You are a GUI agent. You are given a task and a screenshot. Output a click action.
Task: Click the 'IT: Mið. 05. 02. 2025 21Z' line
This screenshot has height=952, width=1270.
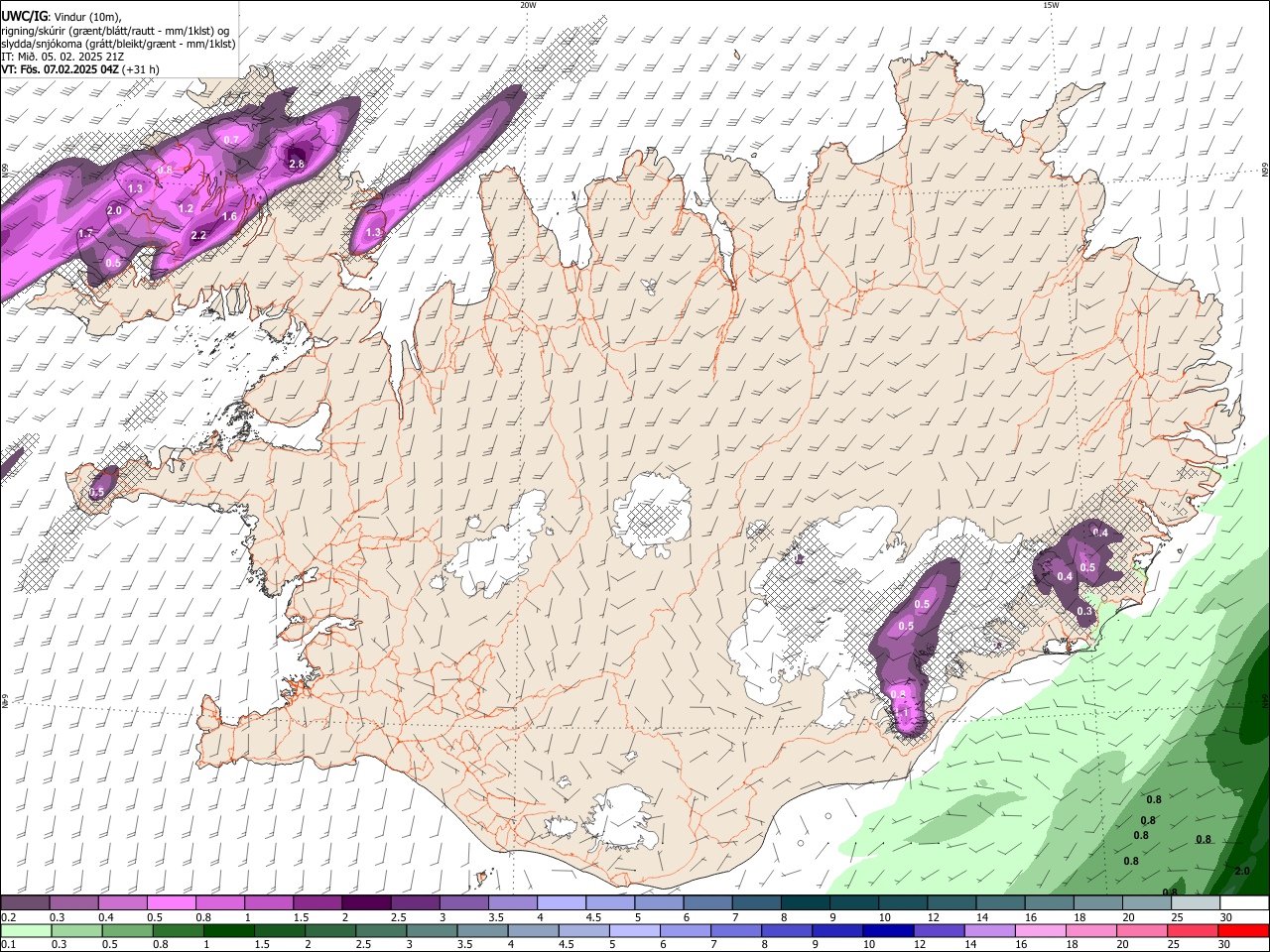point(63,57)
